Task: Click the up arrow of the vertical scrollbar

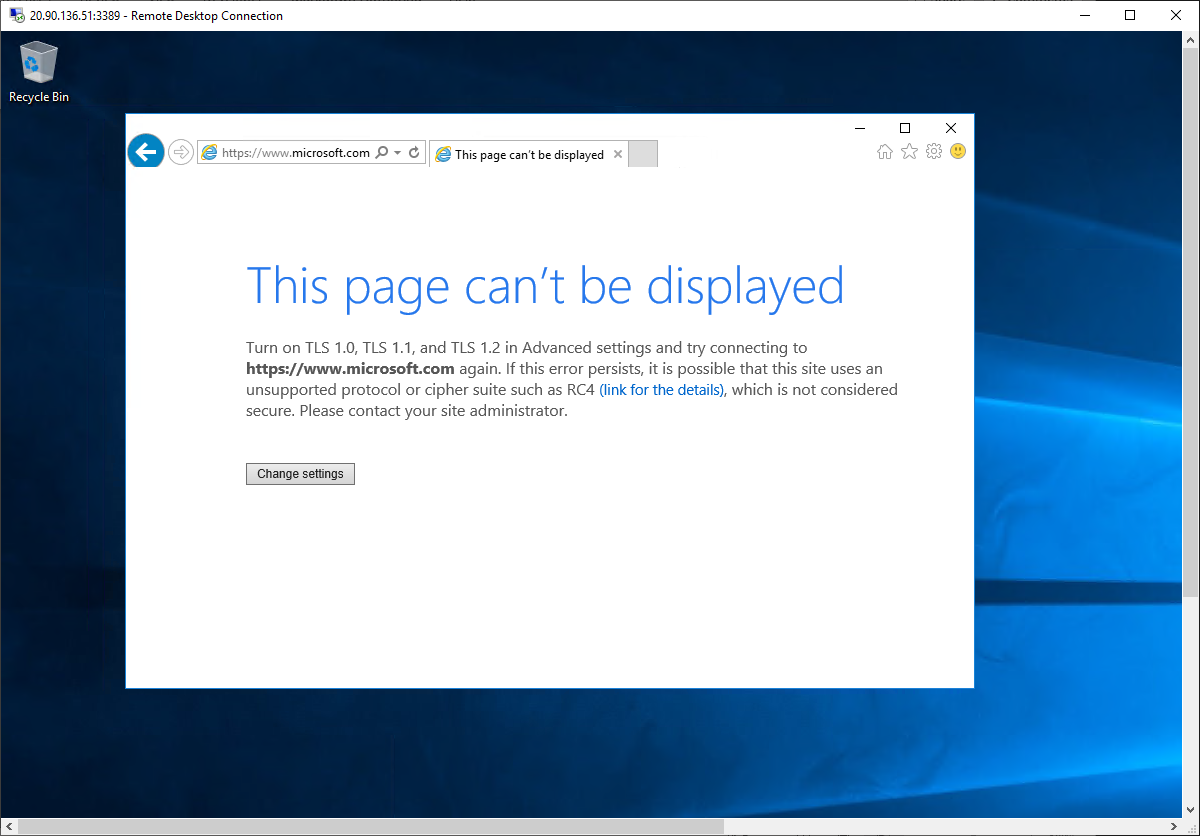Action: point(1191,40)
